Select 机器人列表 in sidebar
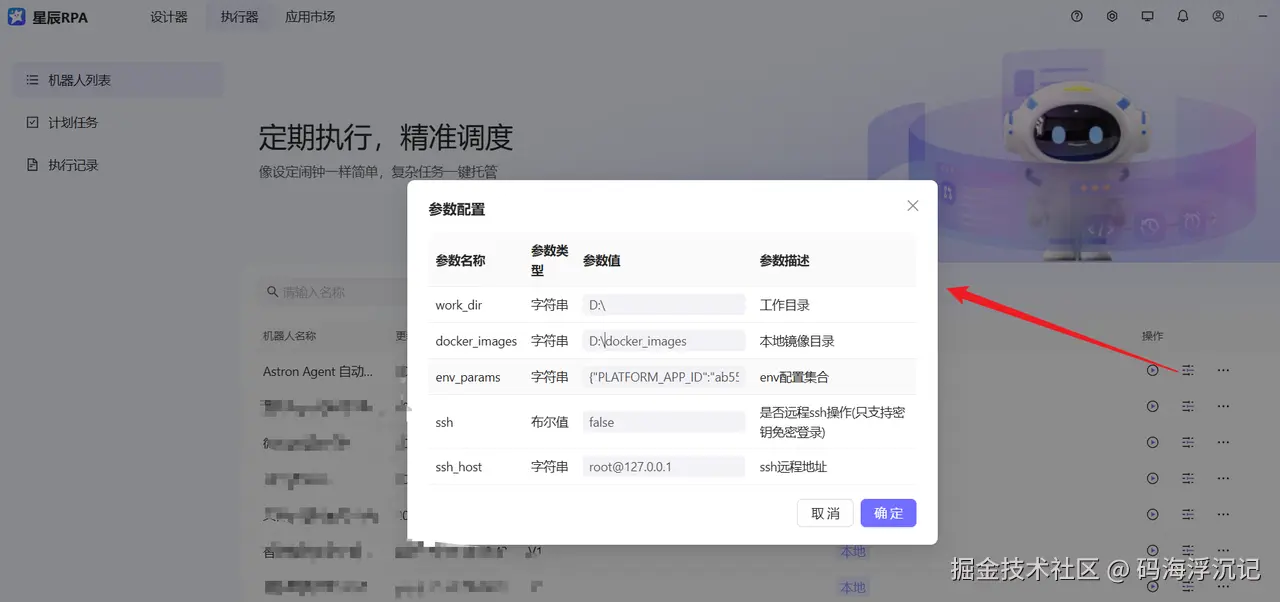 (118, 80)
